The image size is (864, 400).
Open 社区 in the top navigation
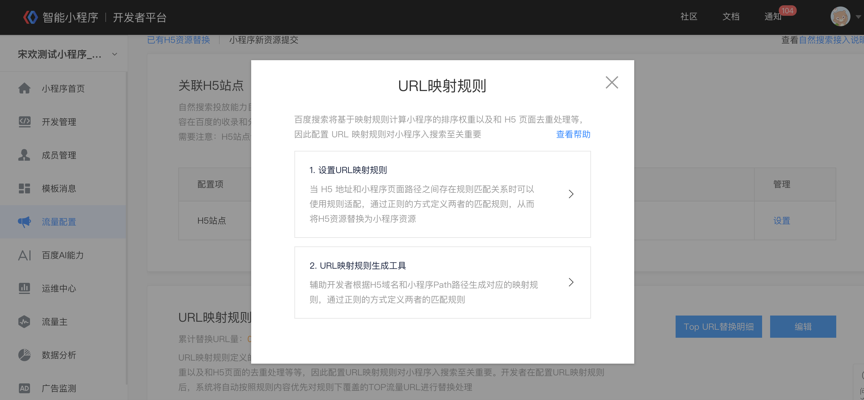689,17
